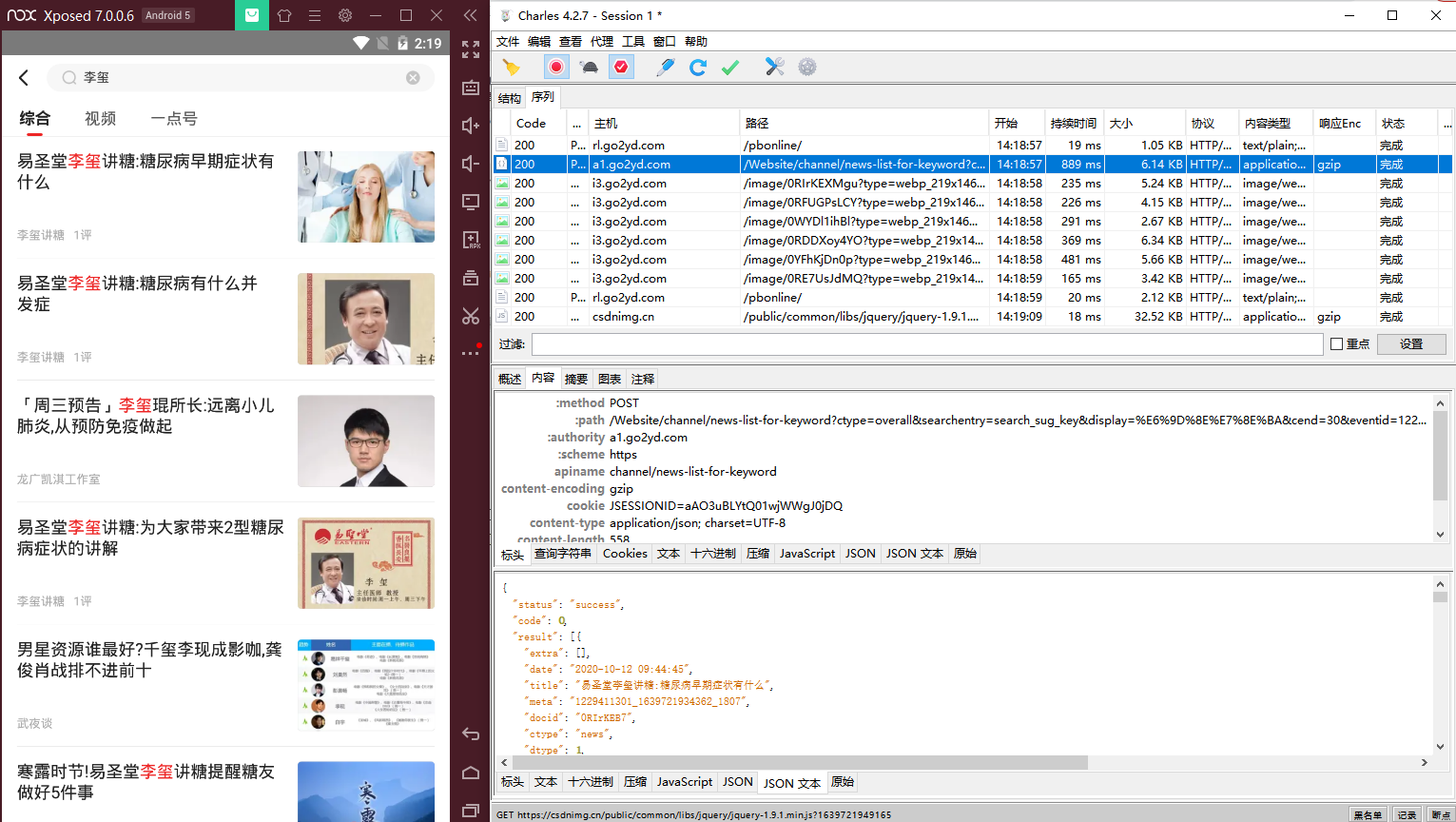This screenshot has height=822, width=1456.
Task: Sort request list by 持续时间 column header
Action: [1074, 124]
